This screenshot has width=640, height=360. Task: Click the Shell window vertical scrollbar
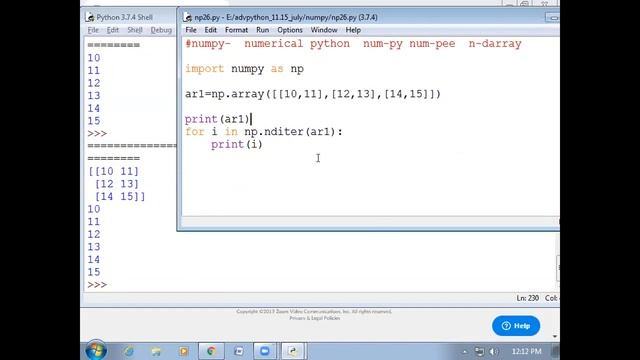point(558,267)
